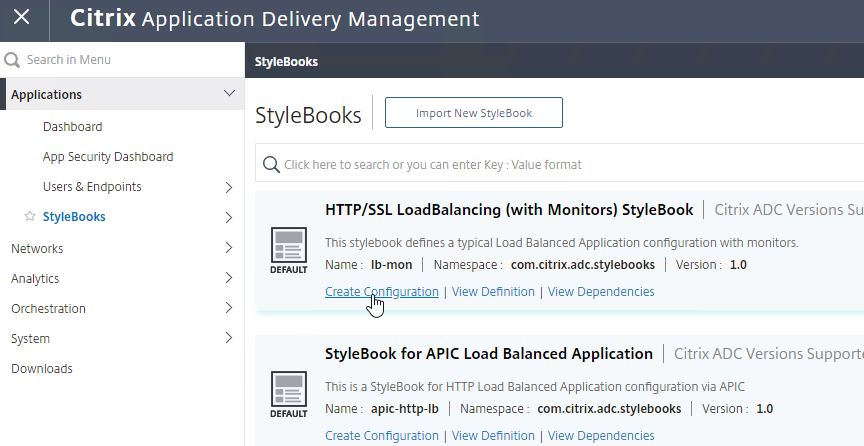
Task: Expand the Analytics menu chevron
Action: click(229, 278)
